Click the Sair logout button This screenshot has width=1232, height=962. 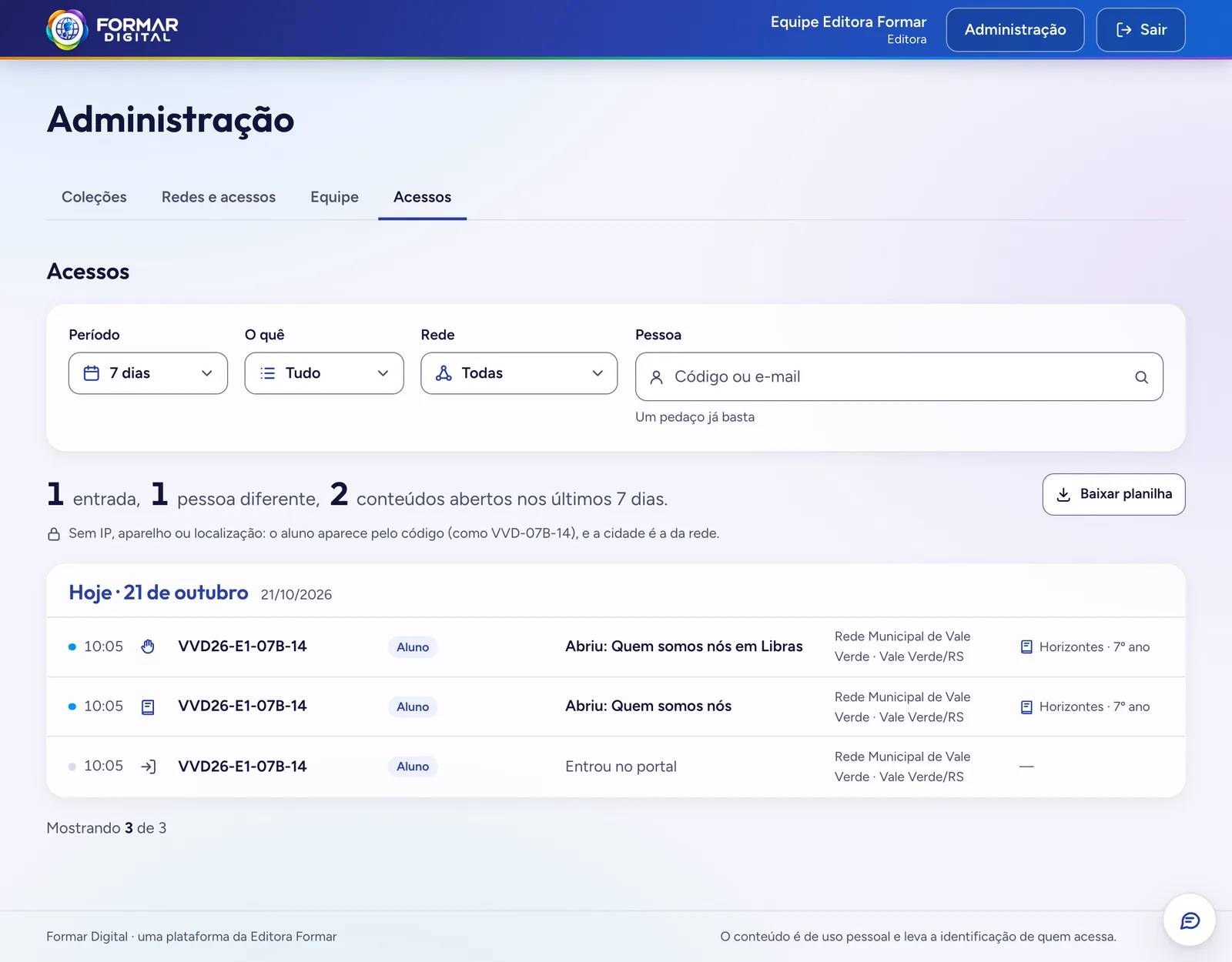point(1140,30)
